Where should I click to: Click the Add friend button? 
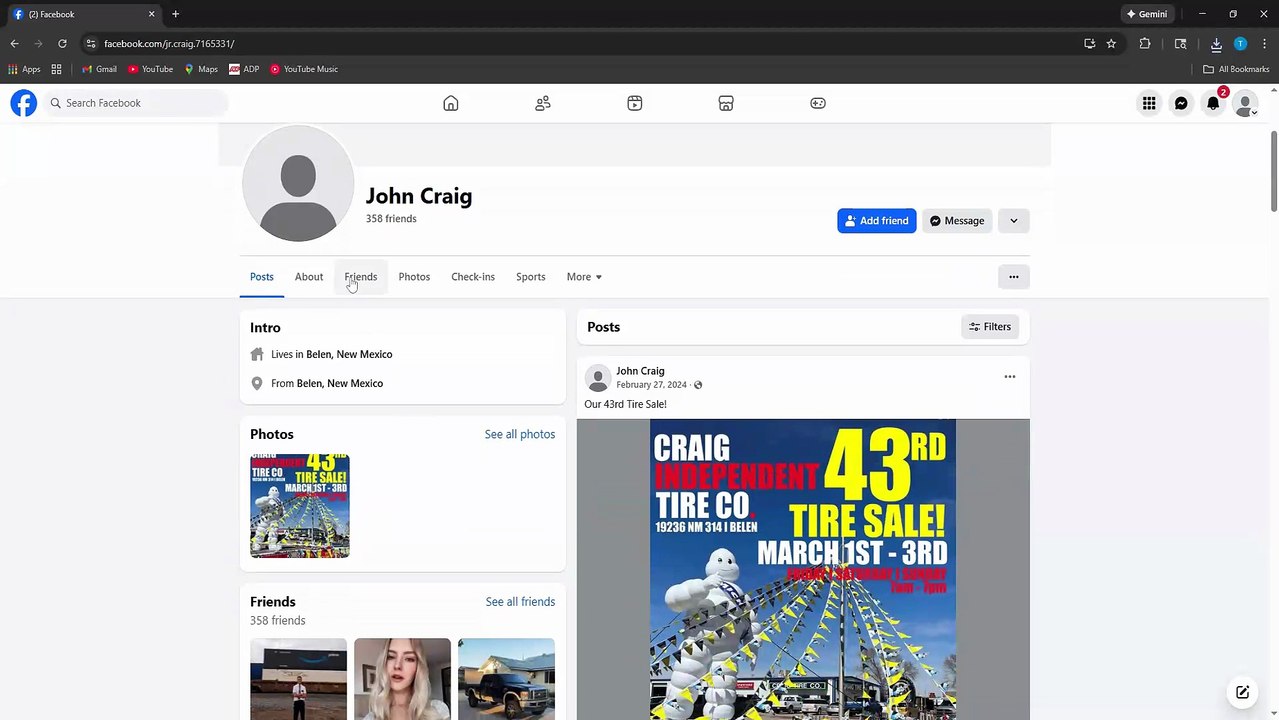coord(876,221)
